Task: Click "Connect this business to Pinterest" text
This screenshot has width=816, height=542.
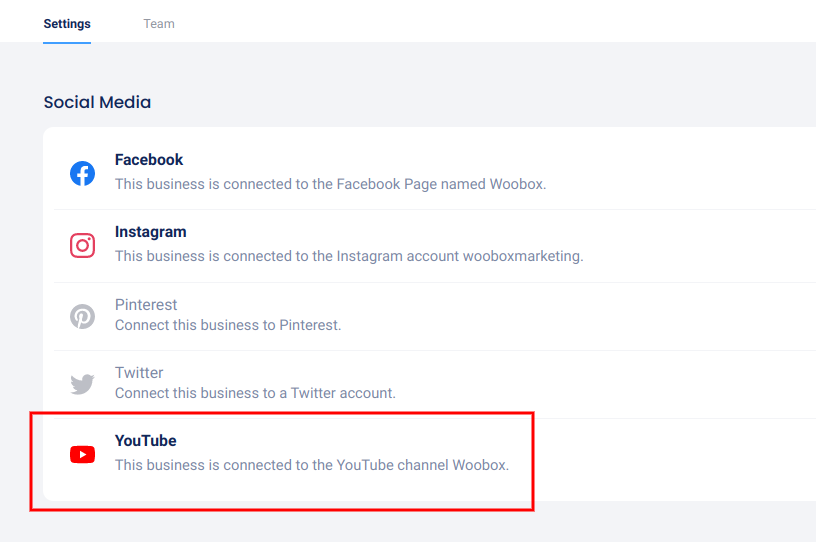Action: [x=228, y=325]
